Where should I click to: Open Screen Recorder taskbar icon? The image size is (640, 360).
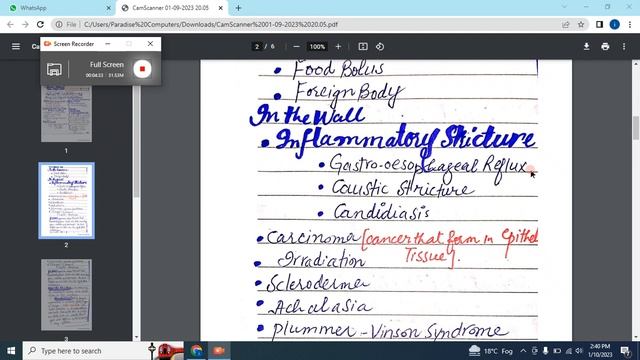[x=219, y=351]
